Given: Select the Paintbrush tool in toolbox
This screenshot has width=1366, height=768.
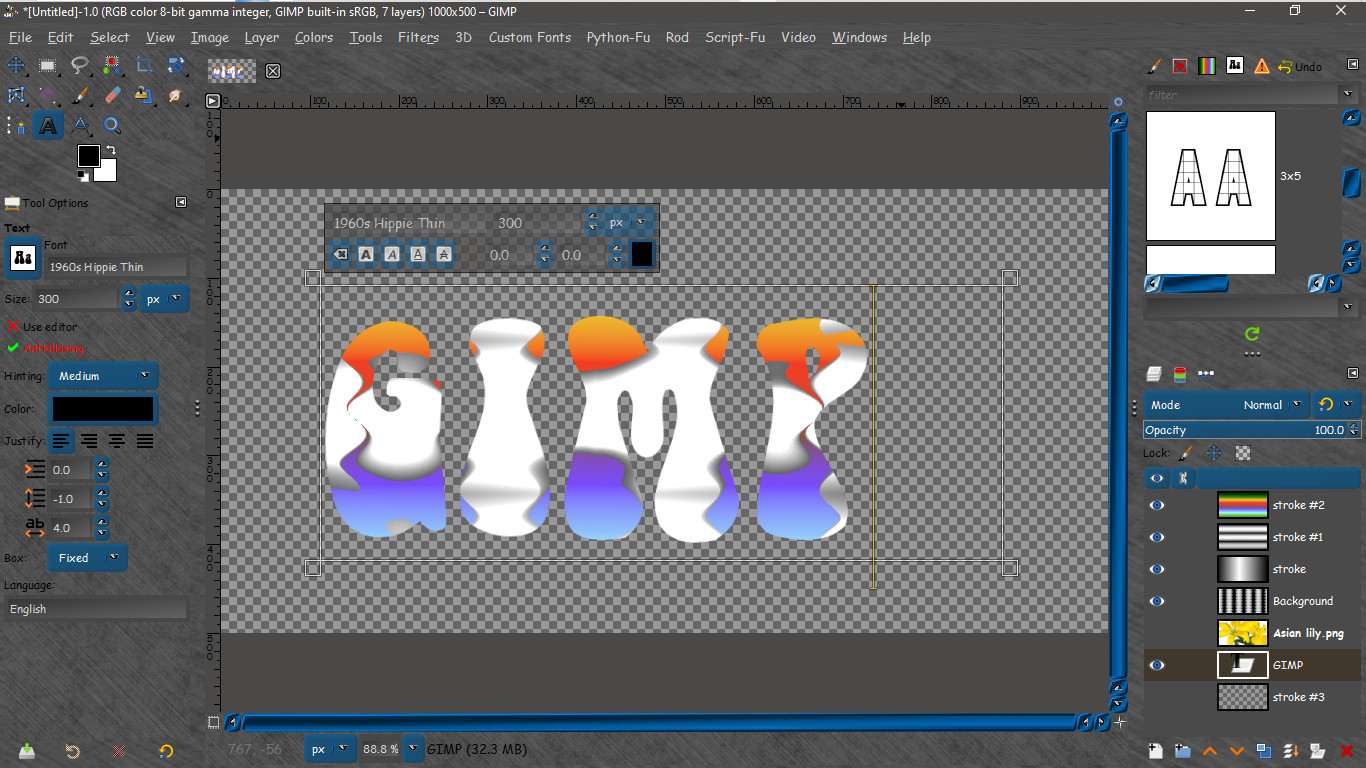Looking at the screenshot, I should (x=81, y=95).
